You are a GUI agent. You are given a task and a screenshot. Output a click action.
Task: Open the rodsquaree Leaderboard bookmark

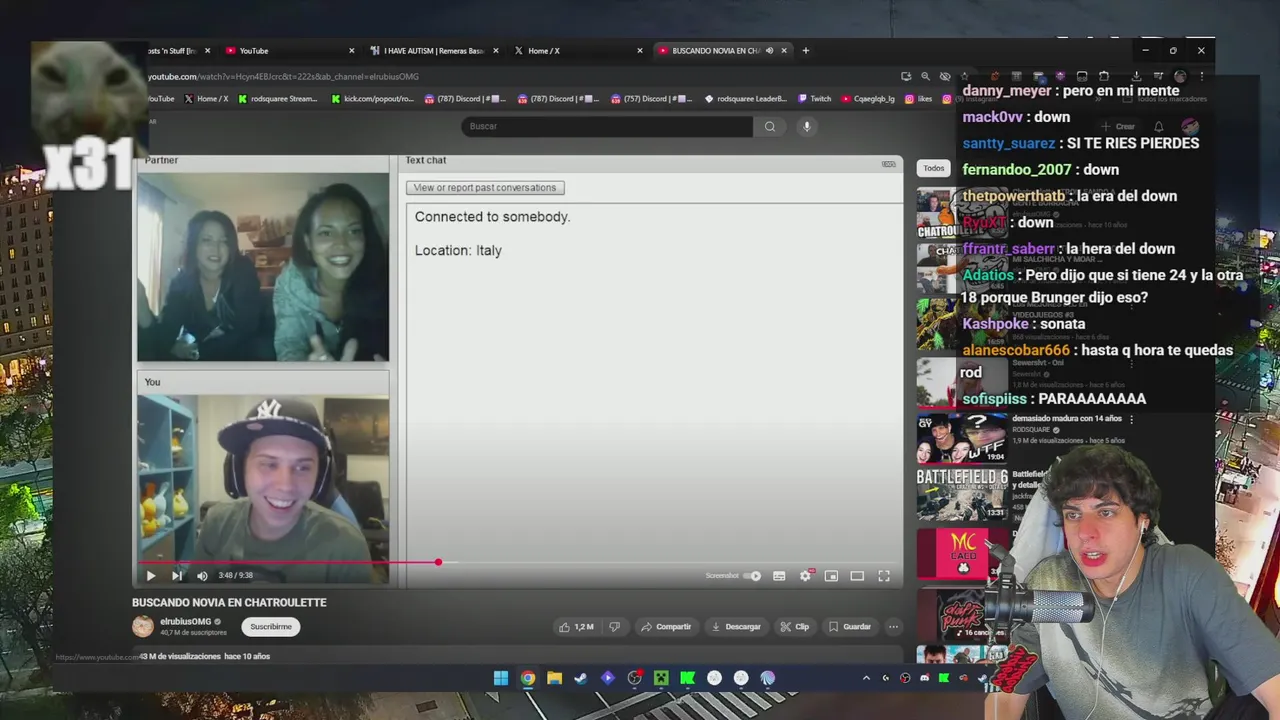tap(746, 99)
